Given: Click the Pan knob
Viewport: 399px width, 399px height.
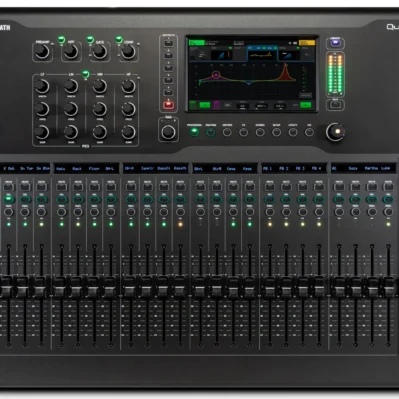Looking at the screenshot, I should click(x=168, y=132).
